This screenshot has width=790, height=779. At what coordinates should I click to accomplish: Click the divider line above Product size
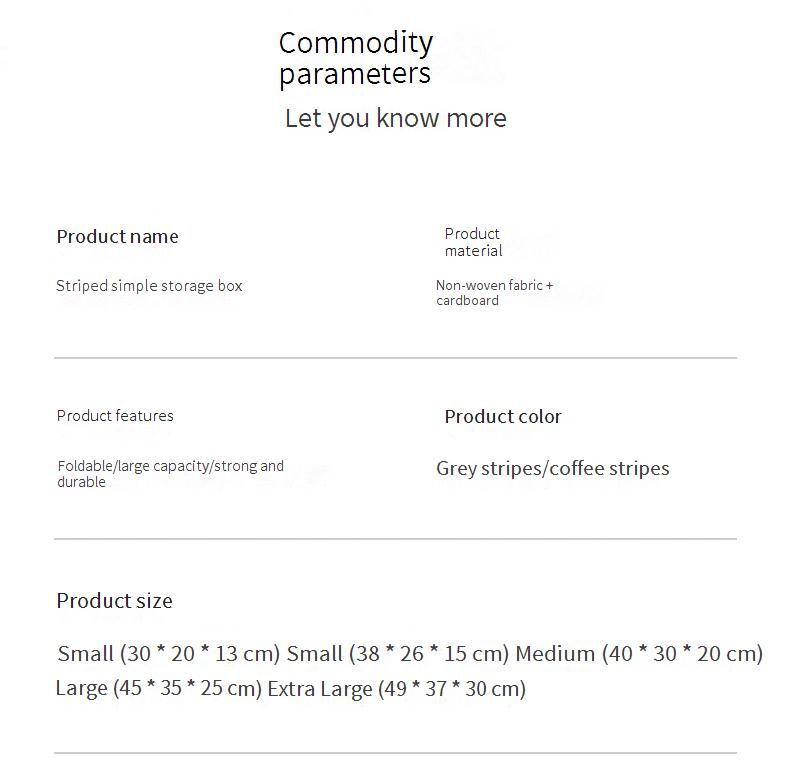coord(395,539)
